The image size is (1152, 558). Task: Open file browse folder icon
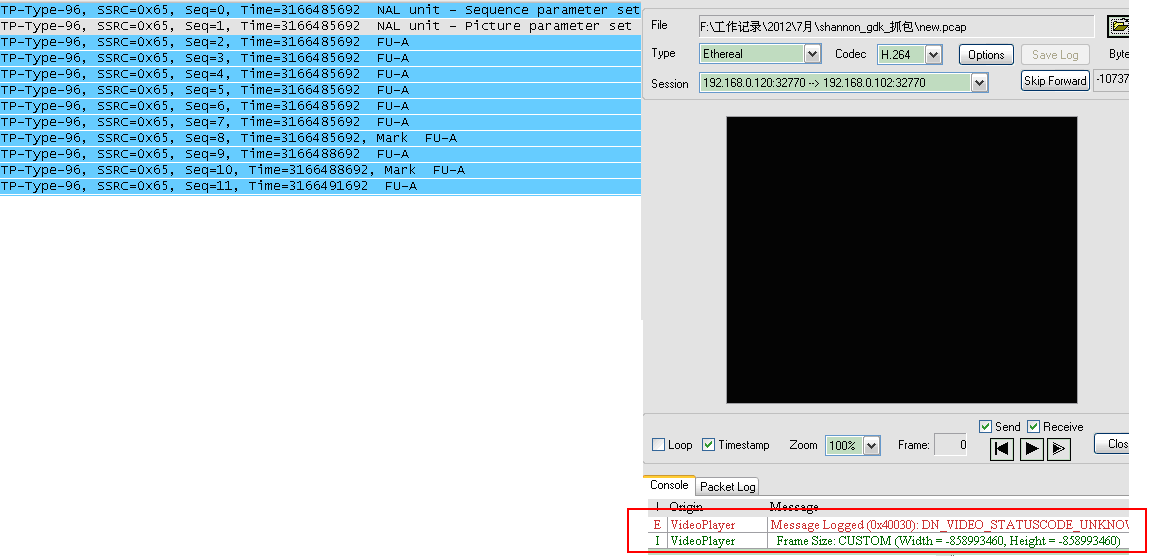pyautogui.click(x=1118, y=26)
